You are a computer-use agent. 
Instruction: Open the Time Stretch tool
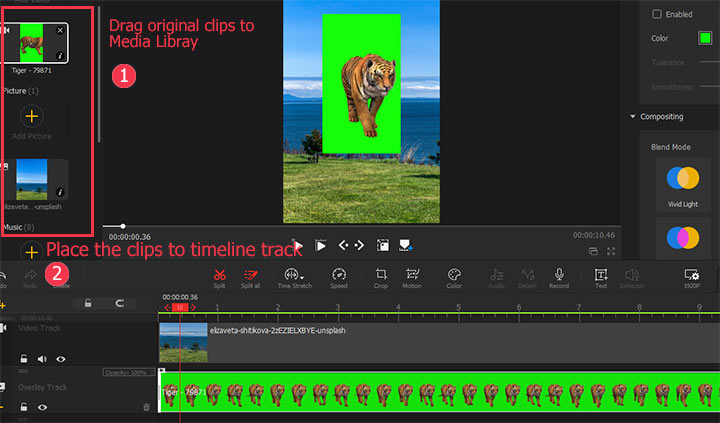pyautogui.click(x=294, y=278)
